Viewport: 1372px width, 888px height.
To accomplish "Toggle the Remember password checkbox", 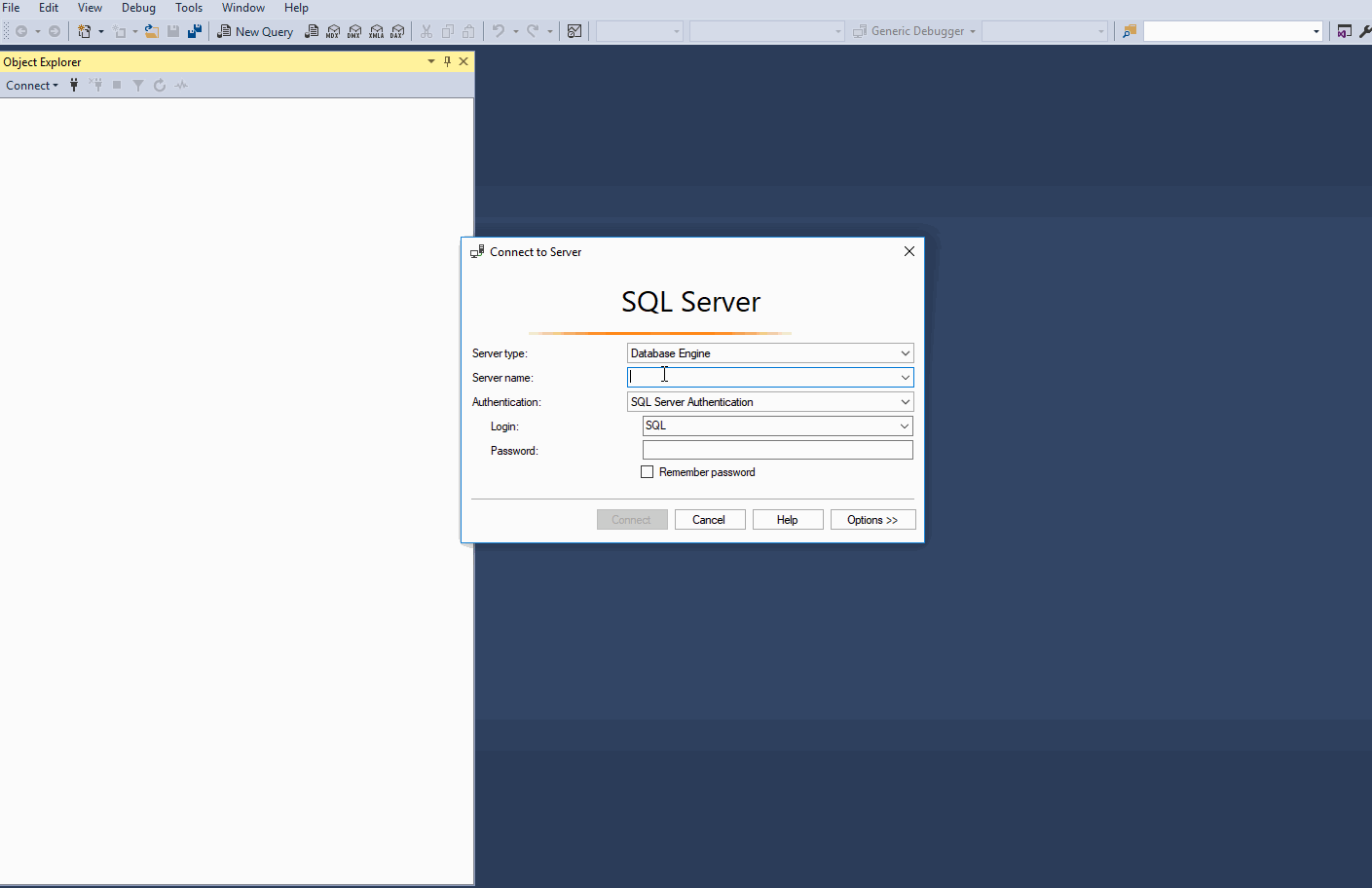I will point(647,472).
